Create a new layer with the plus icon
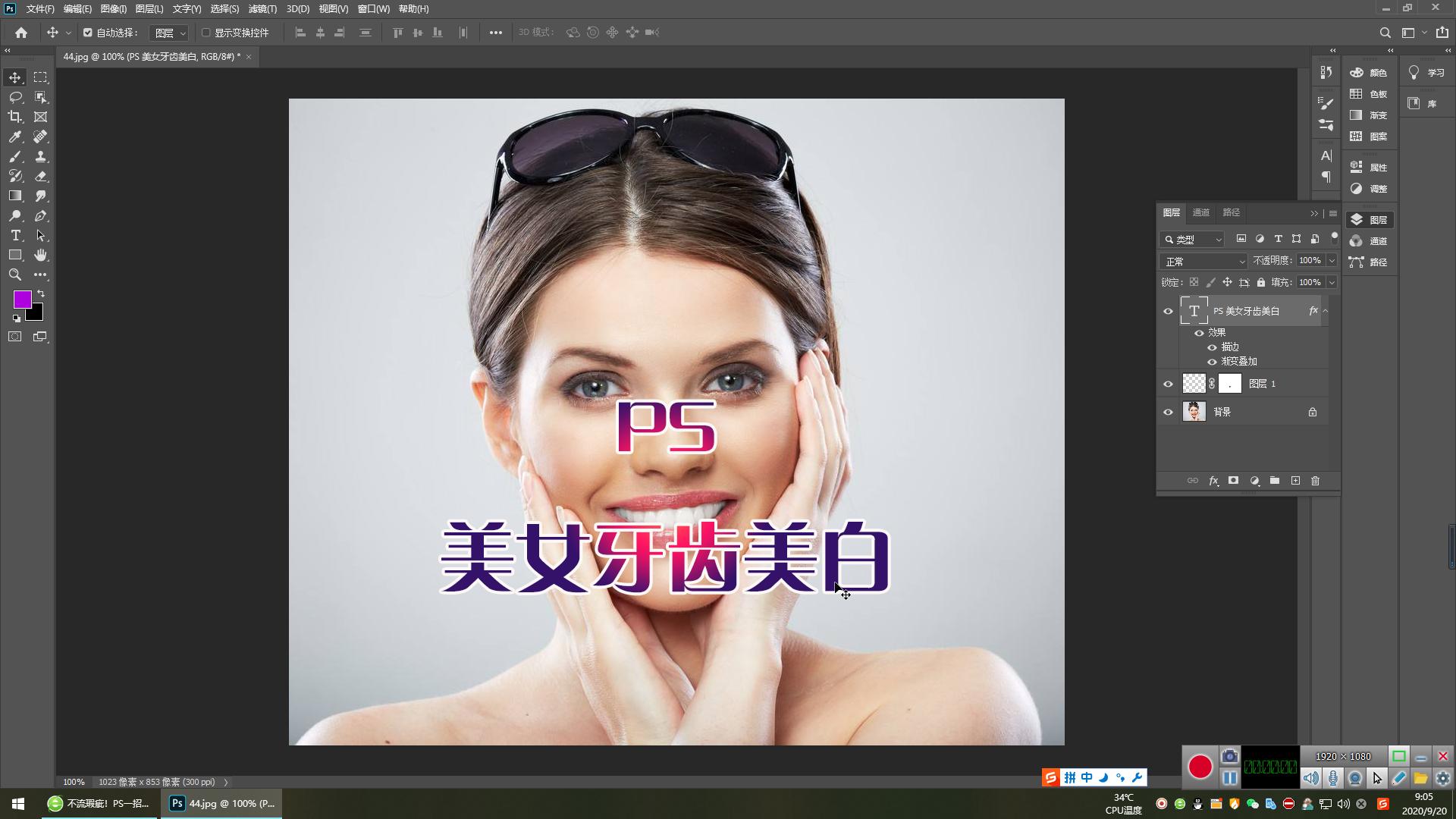1456x819 pixels. [1296, 481]
